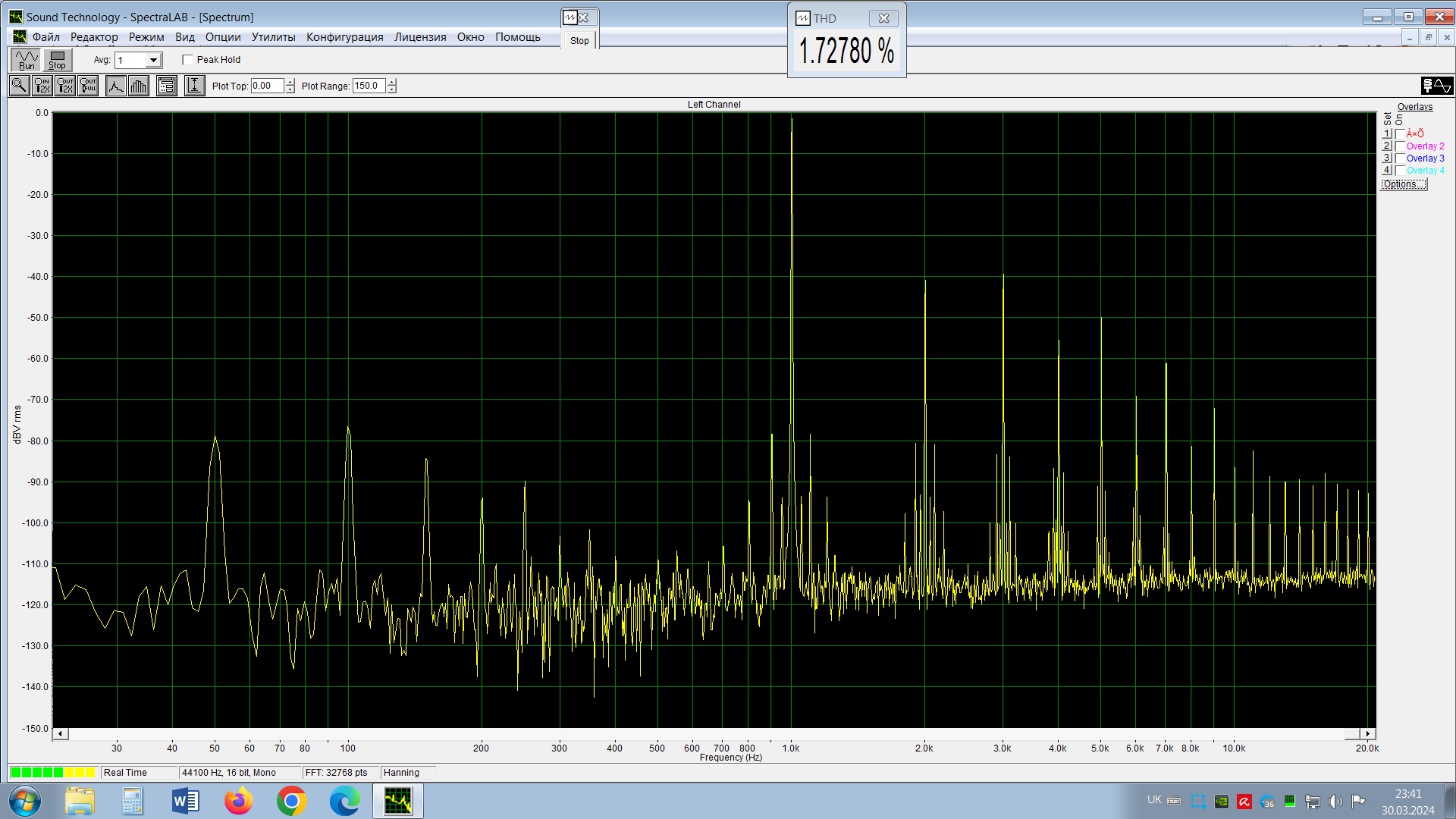This screenshot has width=1456, height=819.
Task: Click the vertical auto-scale icon
Action: click(x=194, y=86)
